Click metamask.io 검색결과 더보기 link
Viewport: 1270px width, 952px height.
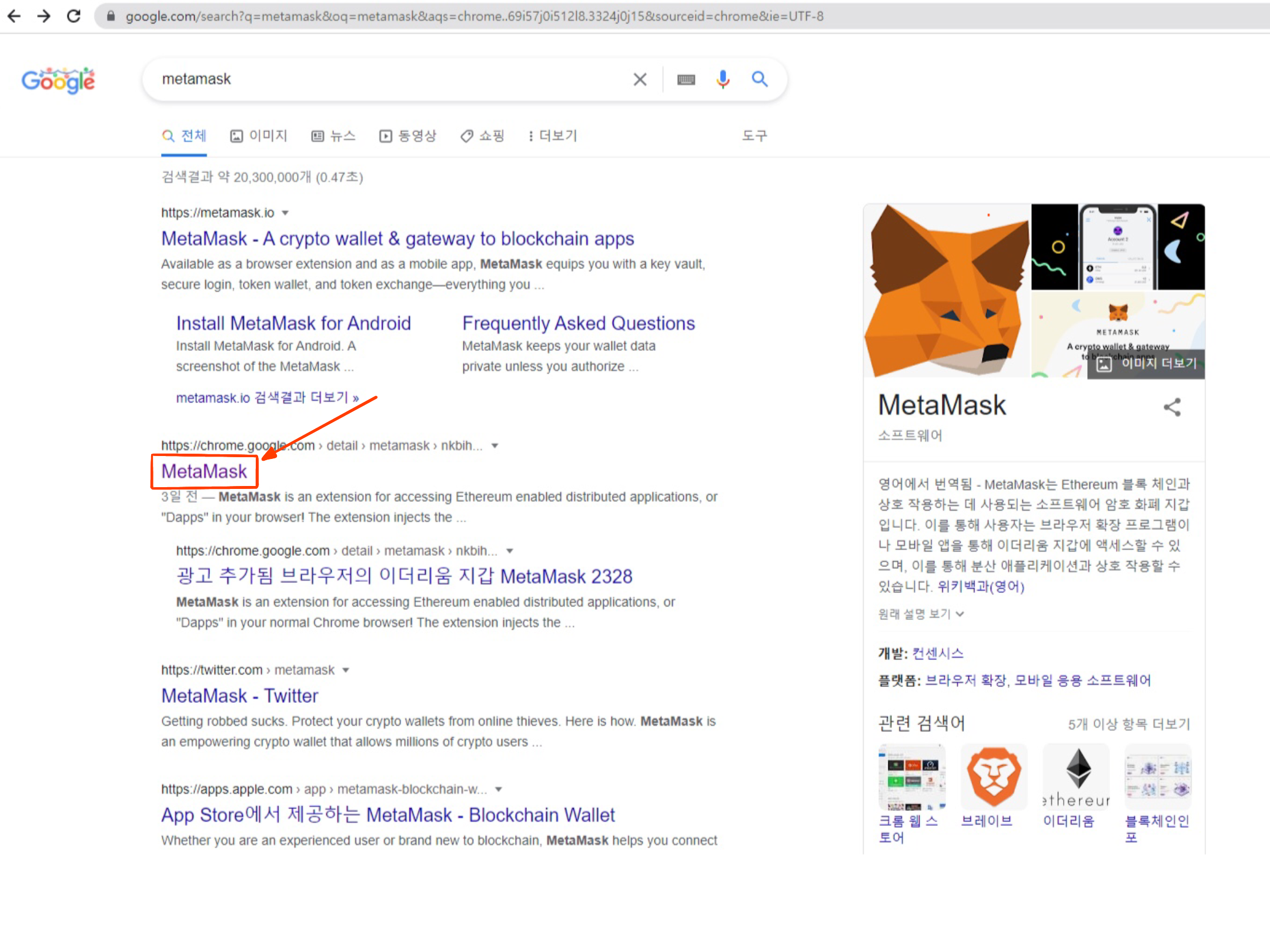268,398
